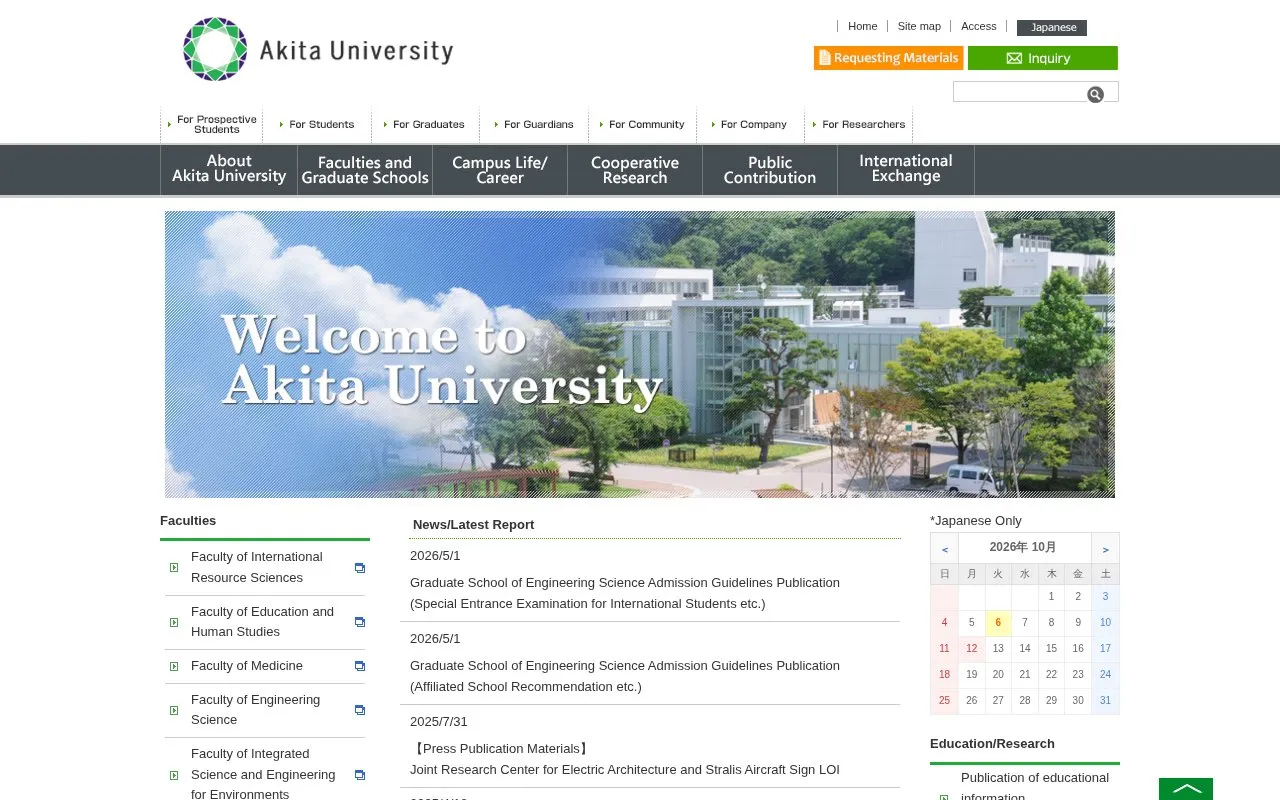
Task: Go to previous month in calendar
Action: (944, 549)
